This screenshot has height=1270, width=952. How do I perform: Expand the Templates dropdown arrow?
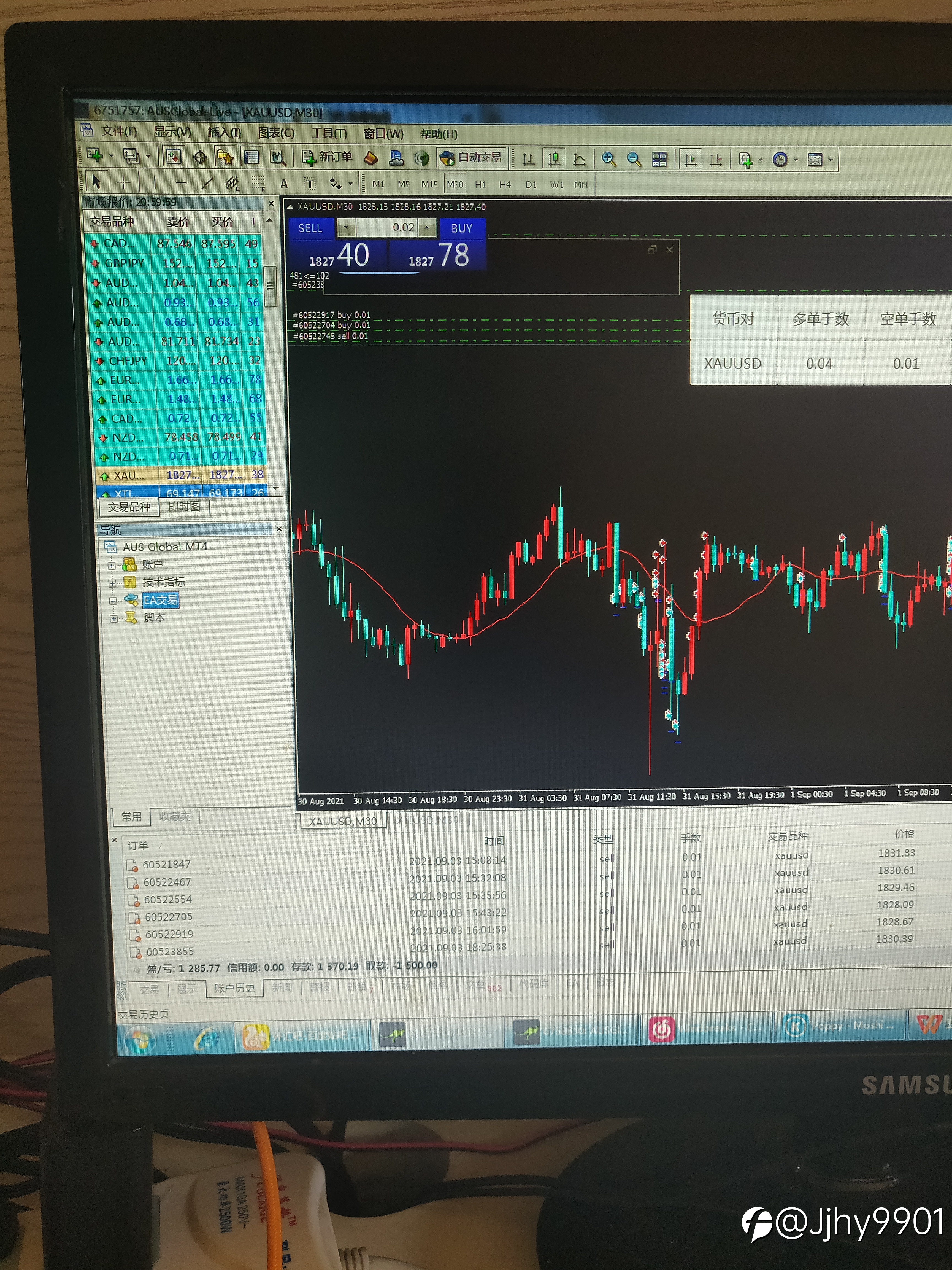tap(830, 160)
